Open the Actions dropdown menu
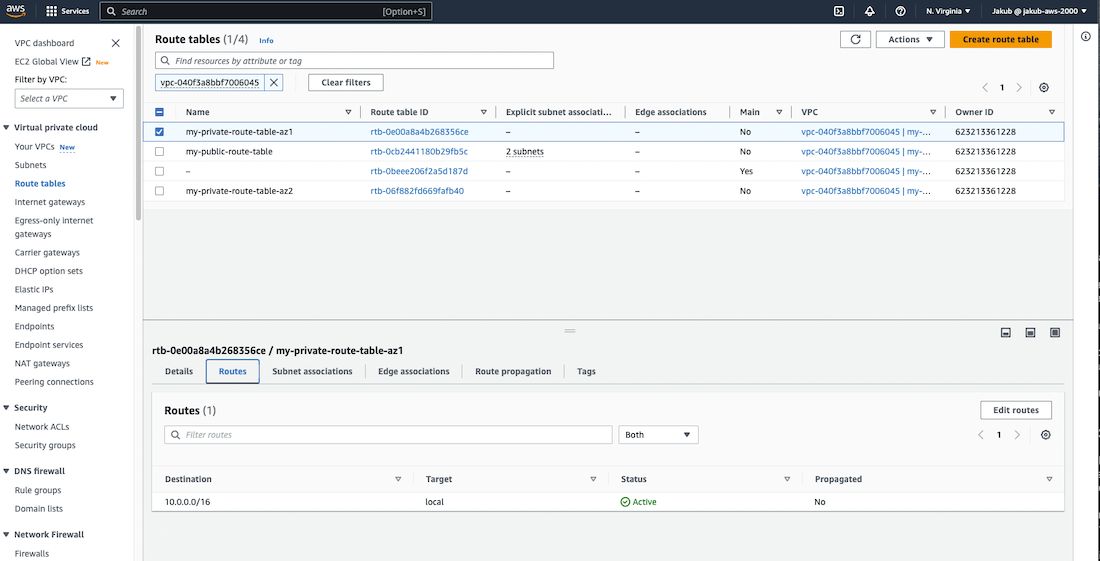This screenshot has height=561, width=1100. tap(909, 39)
